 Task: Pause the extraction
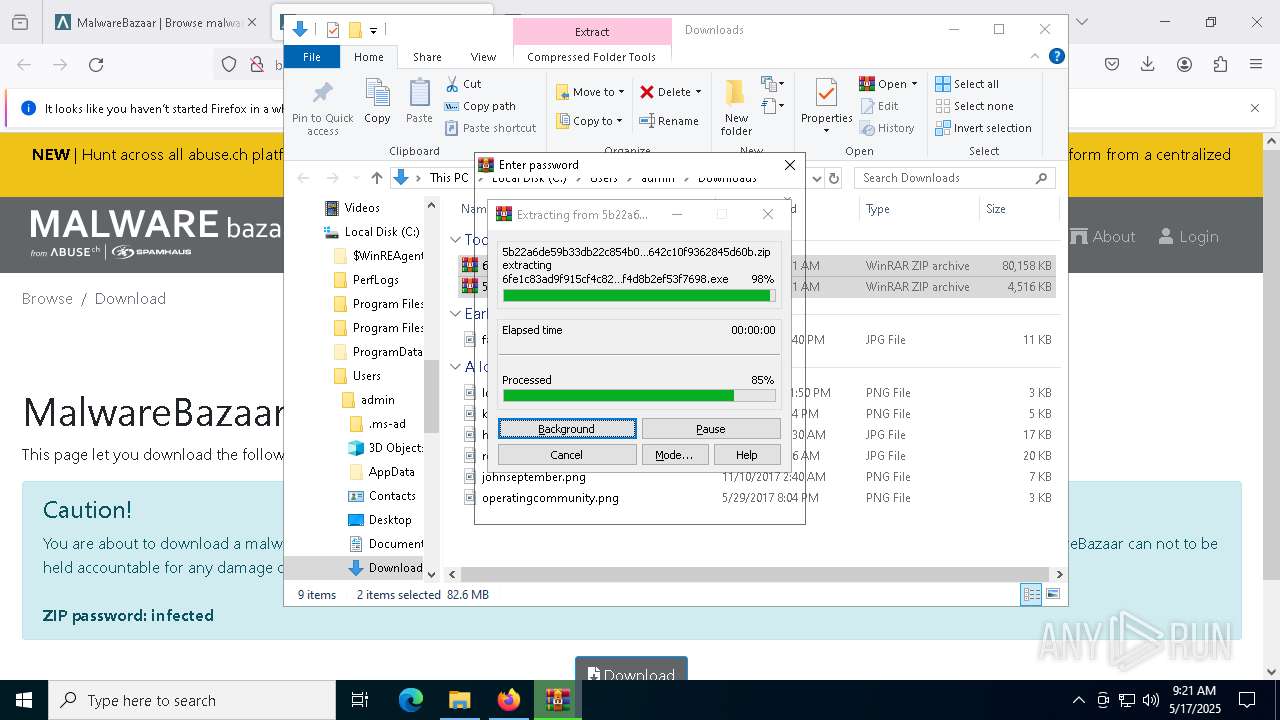point(711,429)
